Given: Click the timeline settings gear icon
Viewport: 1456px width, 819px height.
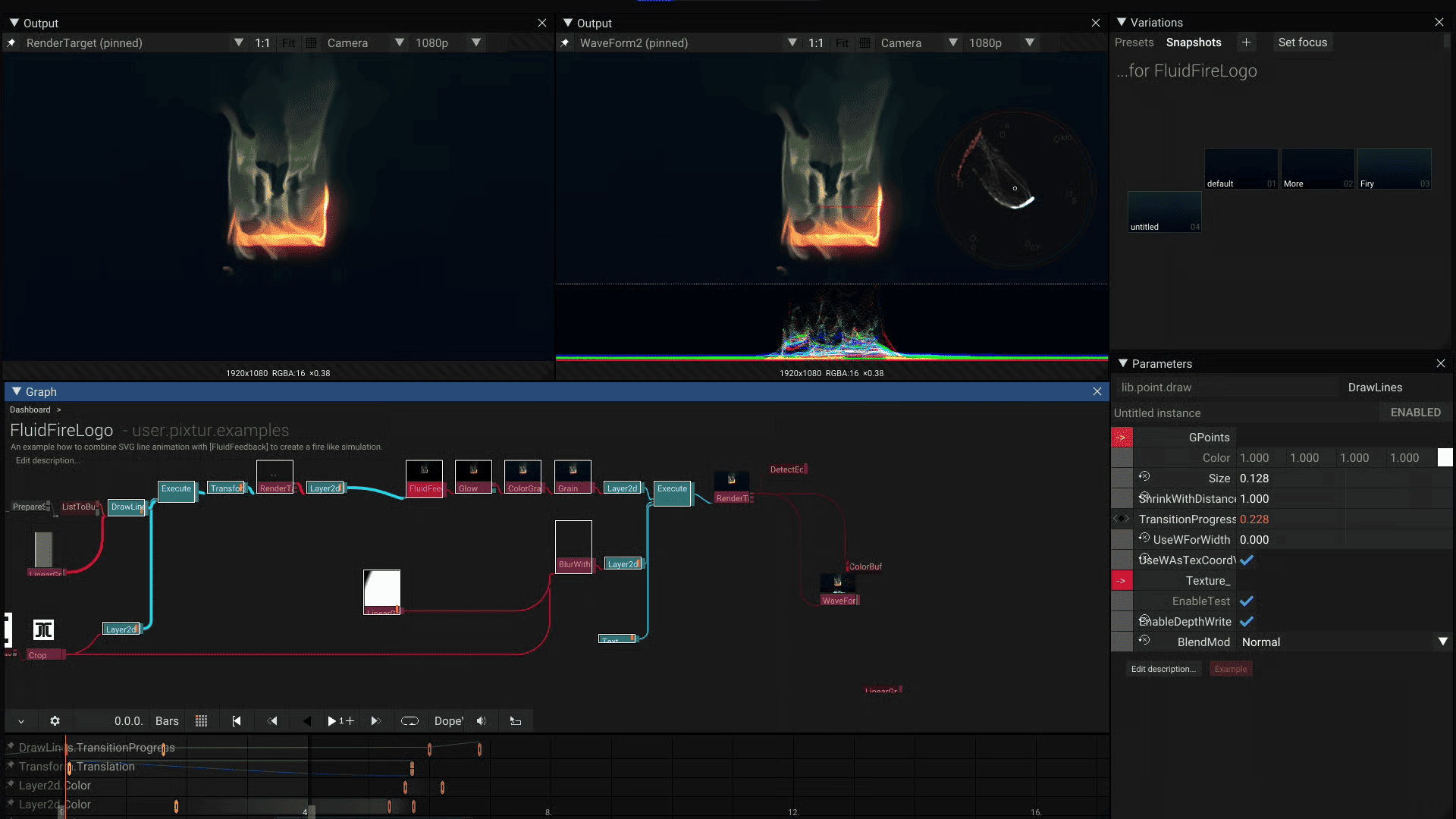Looking at the screenshot, I should click(55, 721).
